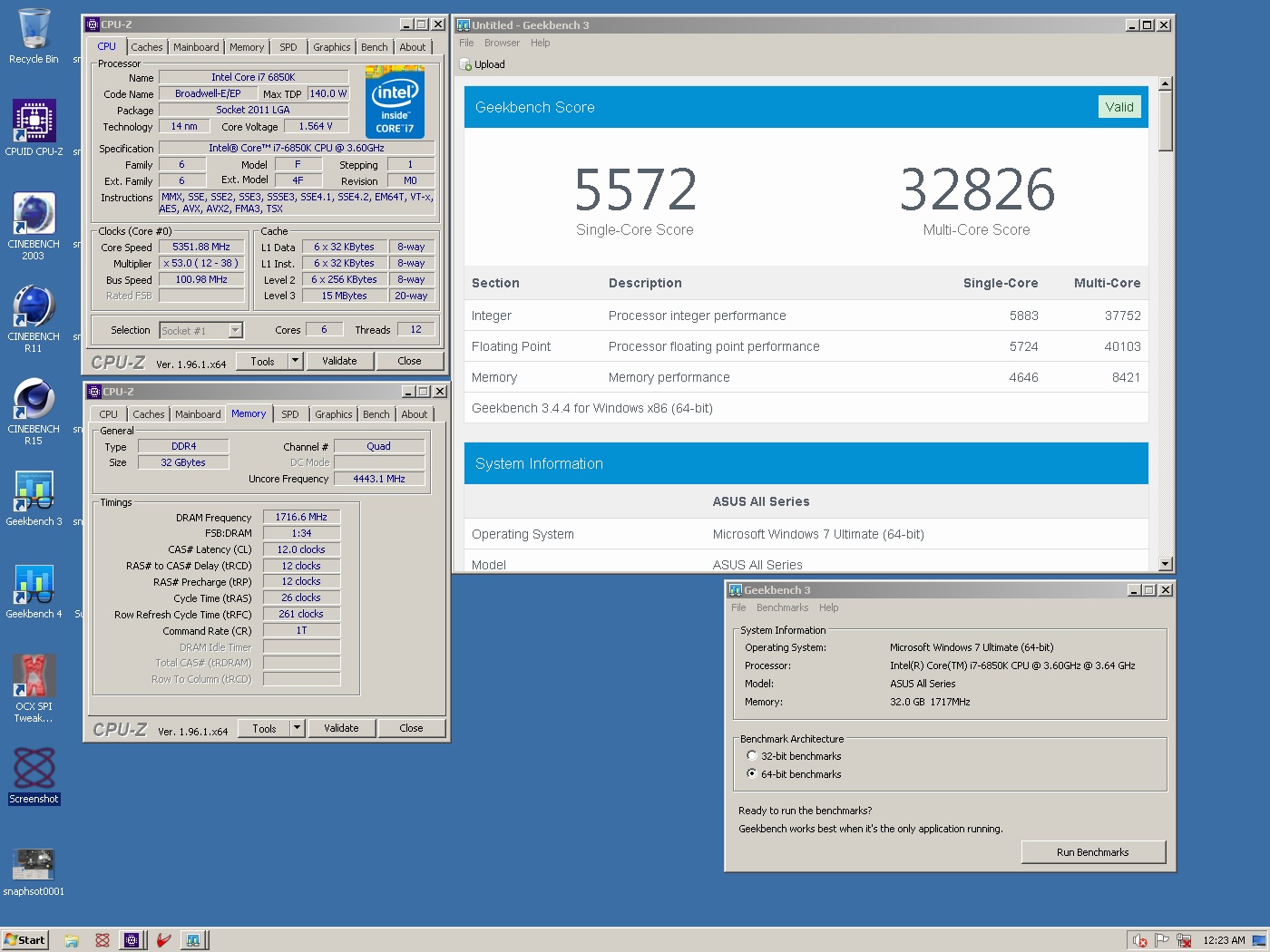Open Graphics tab in lower CPU-Z window

point(334,414)
